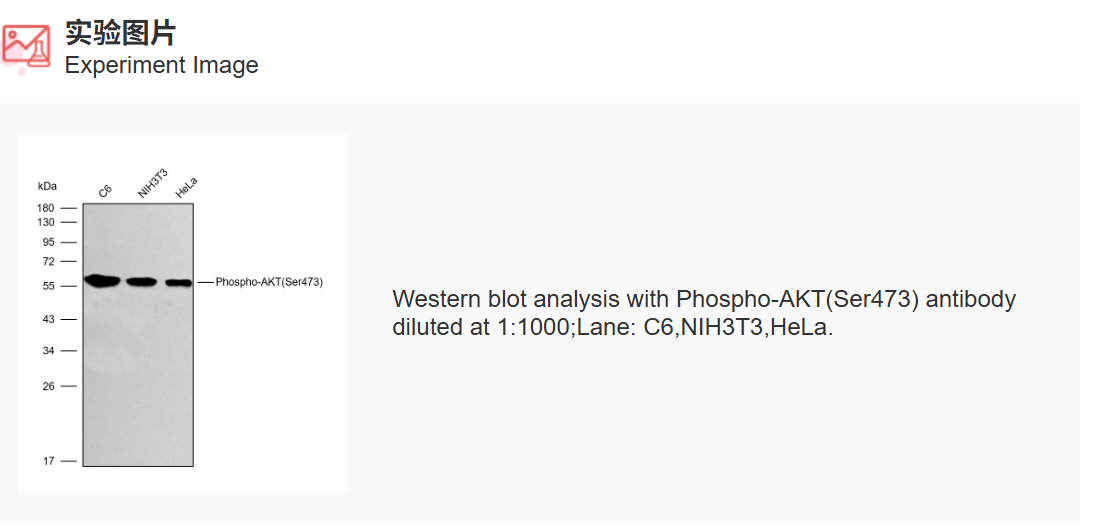The image size is (1095, 531).
Task: Click the C6 lane label
Action: point(106,191)
